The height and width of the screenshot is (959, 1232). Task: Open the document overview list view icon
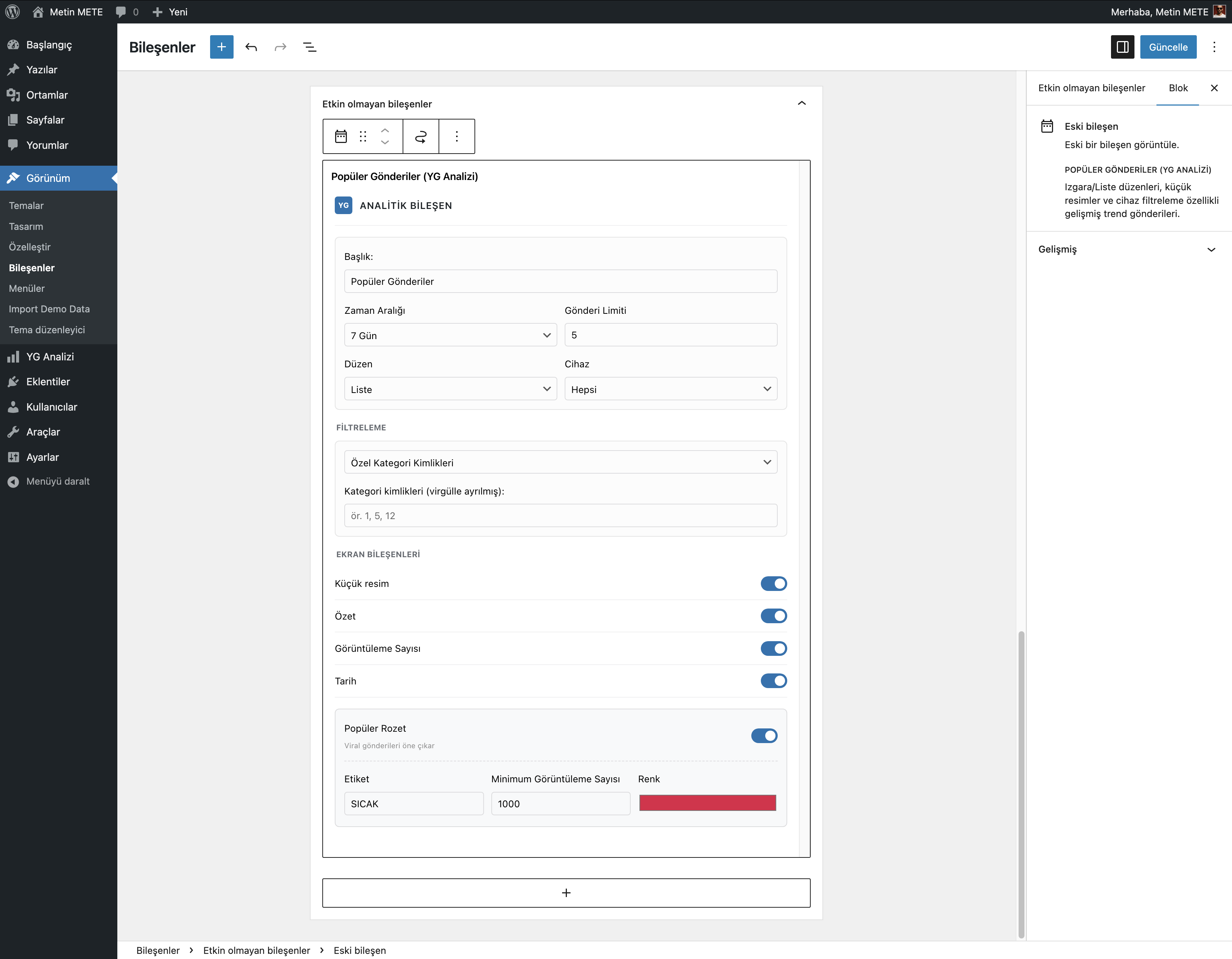pos(310,47)
